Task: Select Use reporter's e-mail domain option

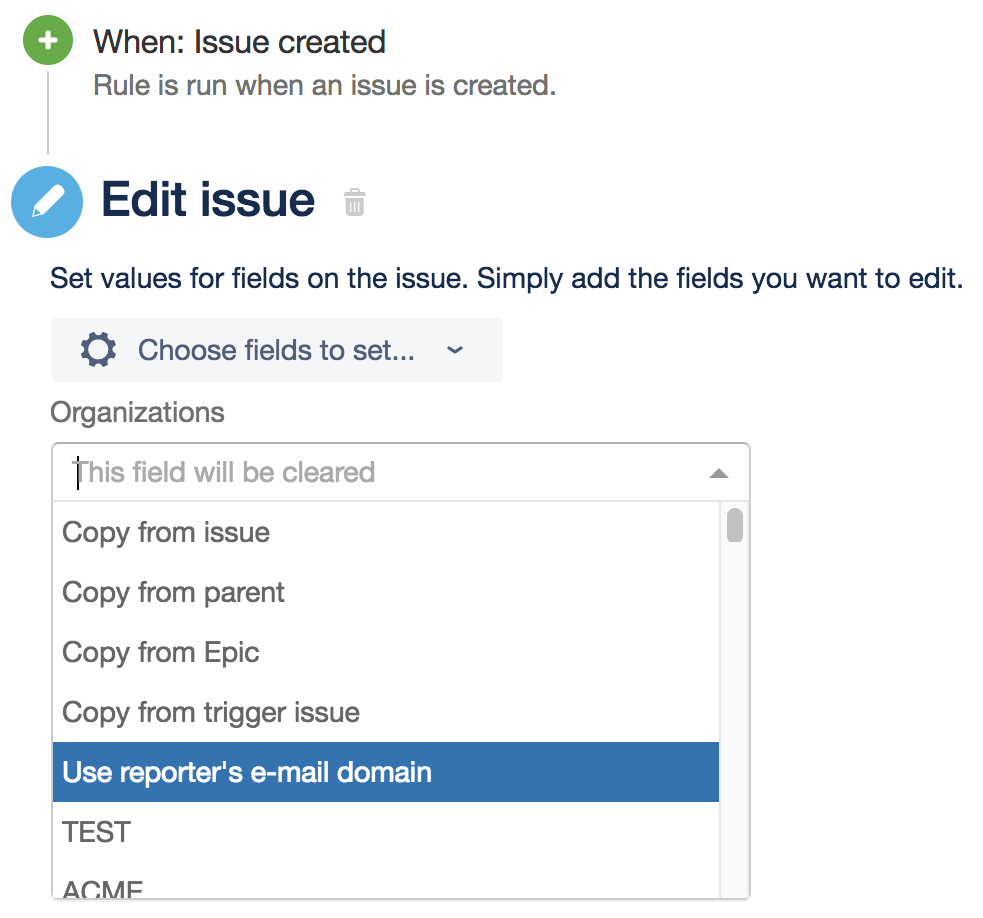Action: [x=386, y=773]
